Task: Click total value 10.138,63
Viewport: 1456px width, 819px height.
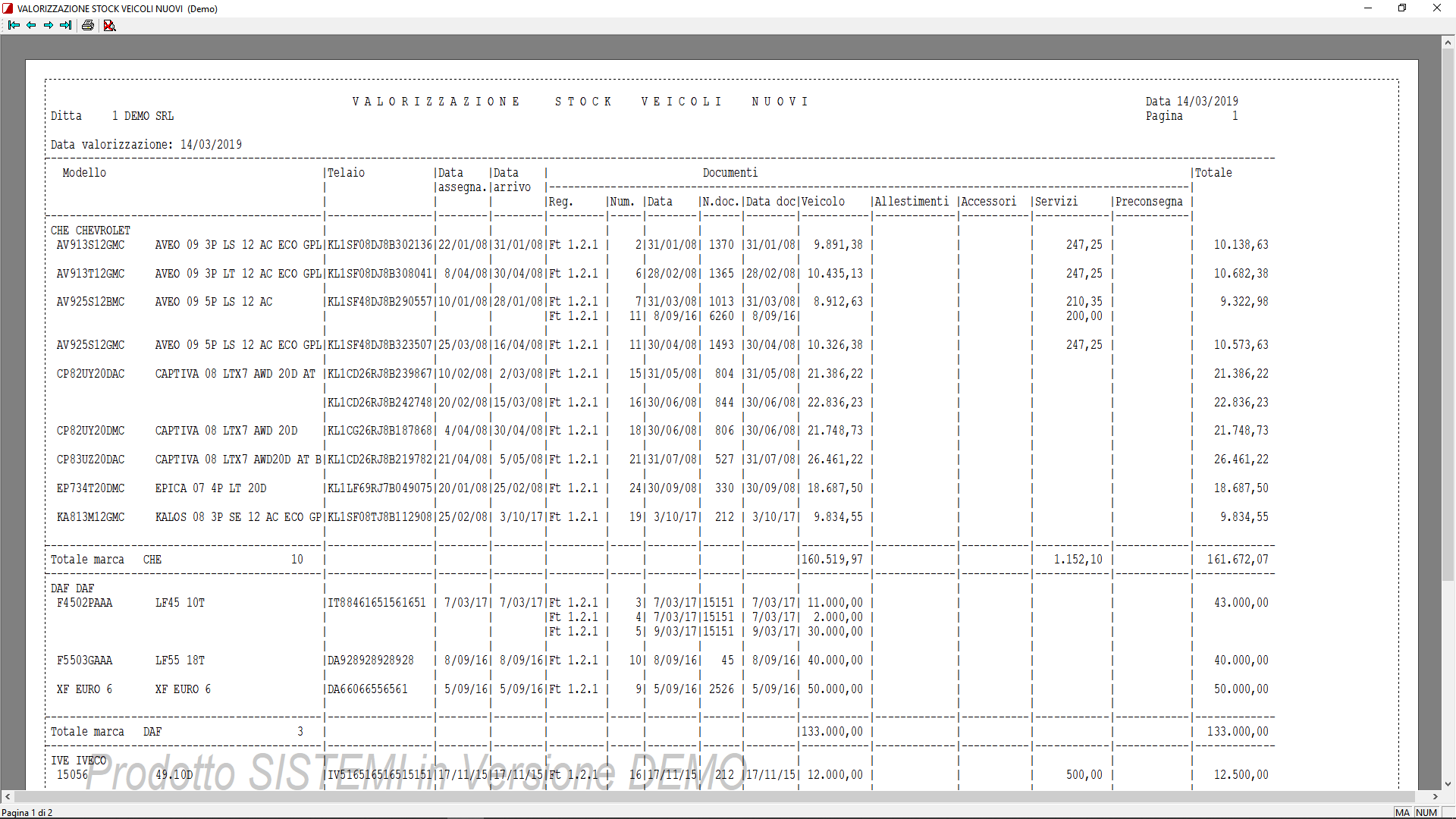Action: [1241, 245]
